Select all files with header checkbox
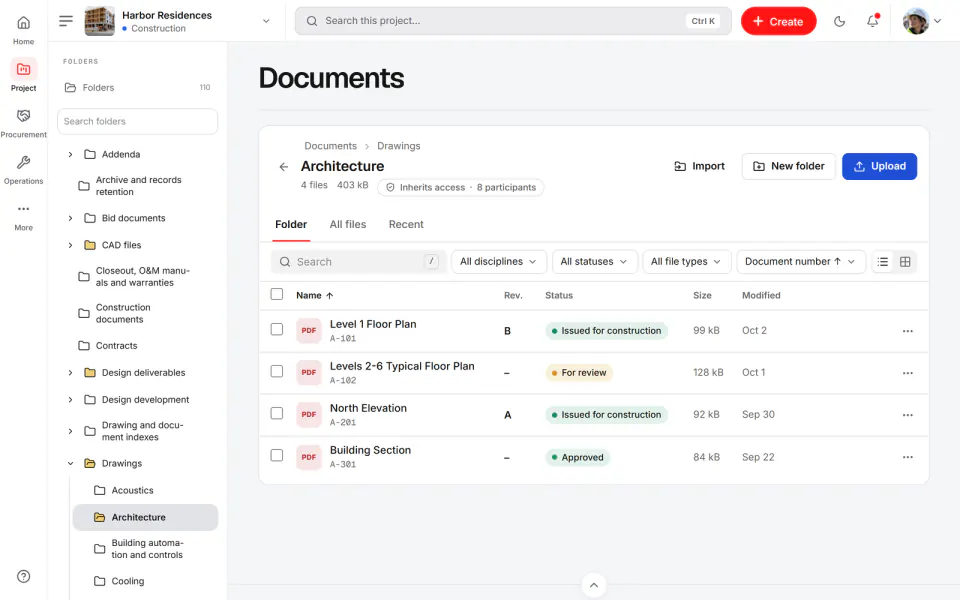 (x=277, y=294)
